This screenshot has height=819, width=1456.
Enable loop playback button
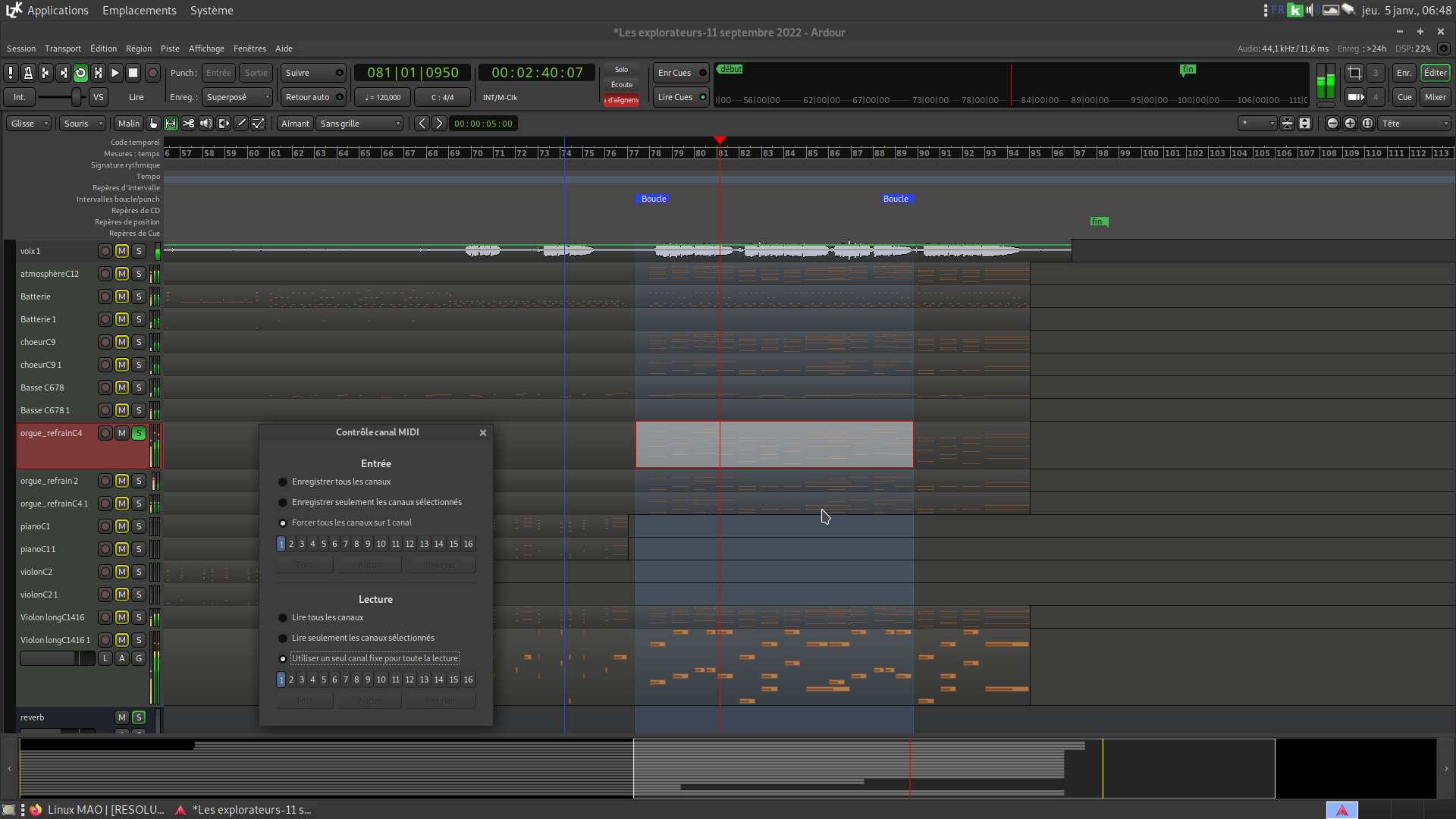pos(80,73)
